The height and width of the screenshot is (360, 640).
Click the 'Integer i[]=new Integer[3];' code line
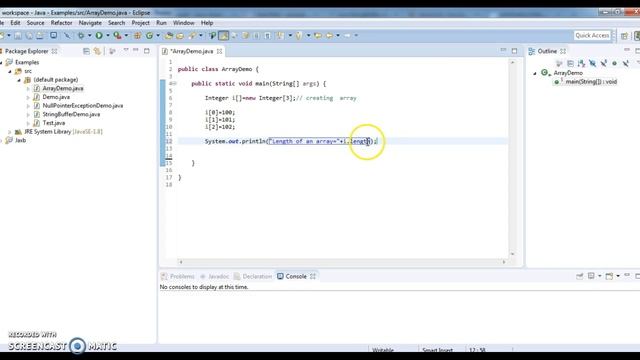pyautogui.click(x=250, y=98)
